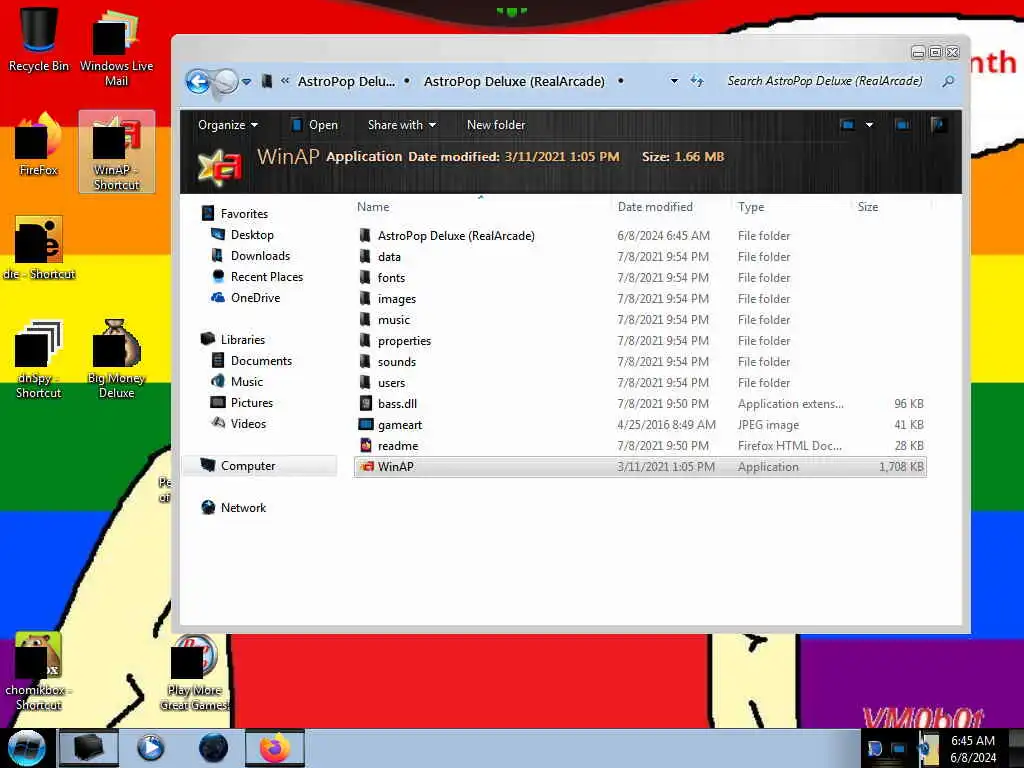Select the properties folder icon

366,340
